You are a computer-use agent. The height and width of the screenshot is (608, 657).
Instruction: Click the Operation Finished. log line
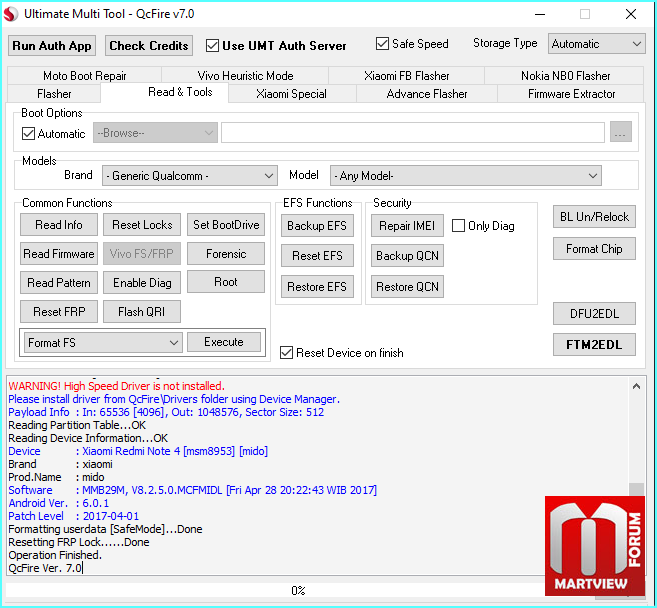[55, 555]
